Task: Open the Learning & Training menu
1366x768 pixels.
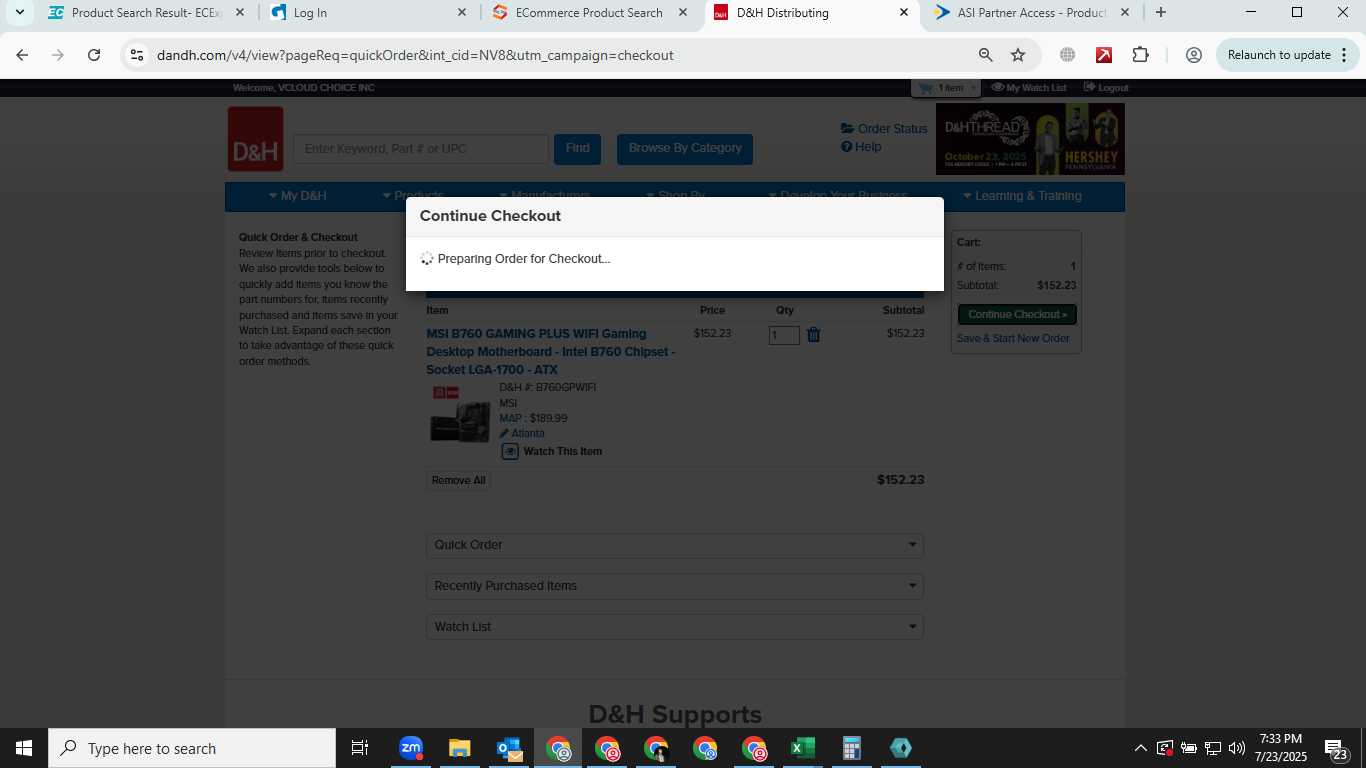Action: (1022, 196)
